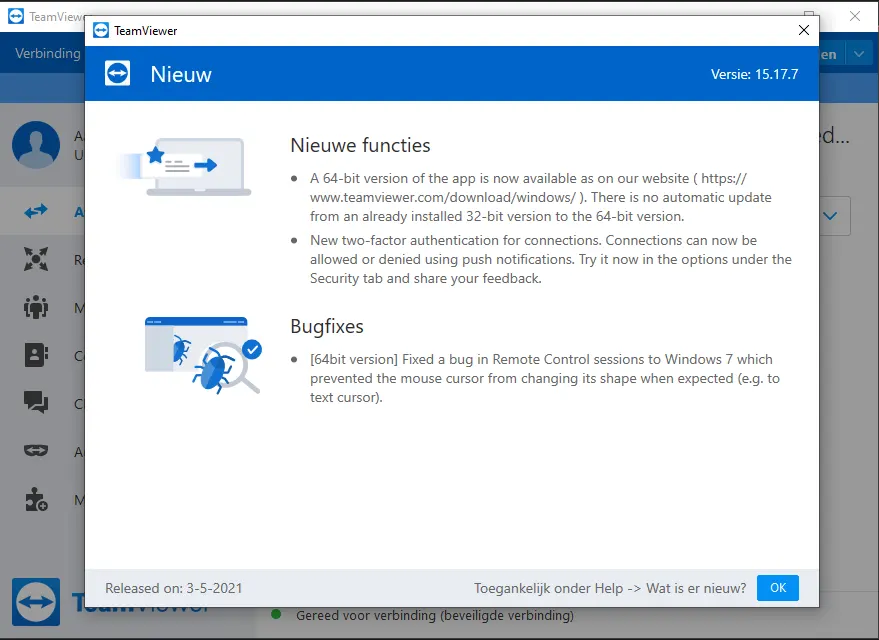Click the Bugfixes bug magnifier illustration
The height and width of the screenshot is (640, 879).
pos(203,355)
